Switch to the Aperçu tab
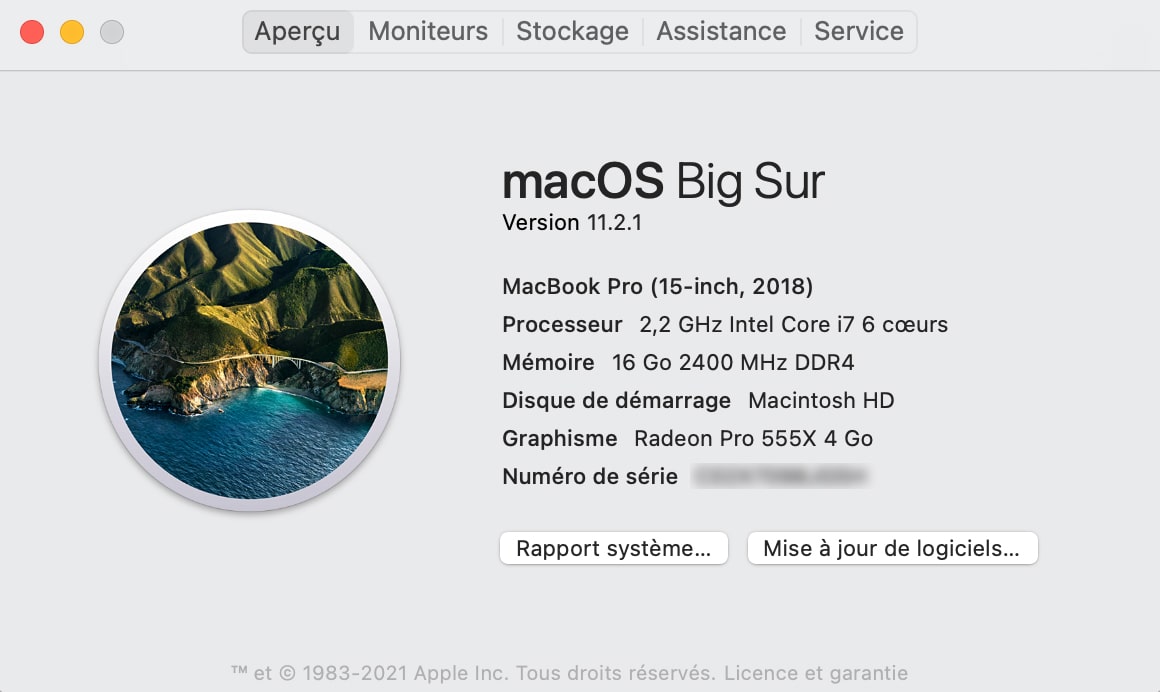The width and height of the screenshot is (1160, 692). [297, 31]
